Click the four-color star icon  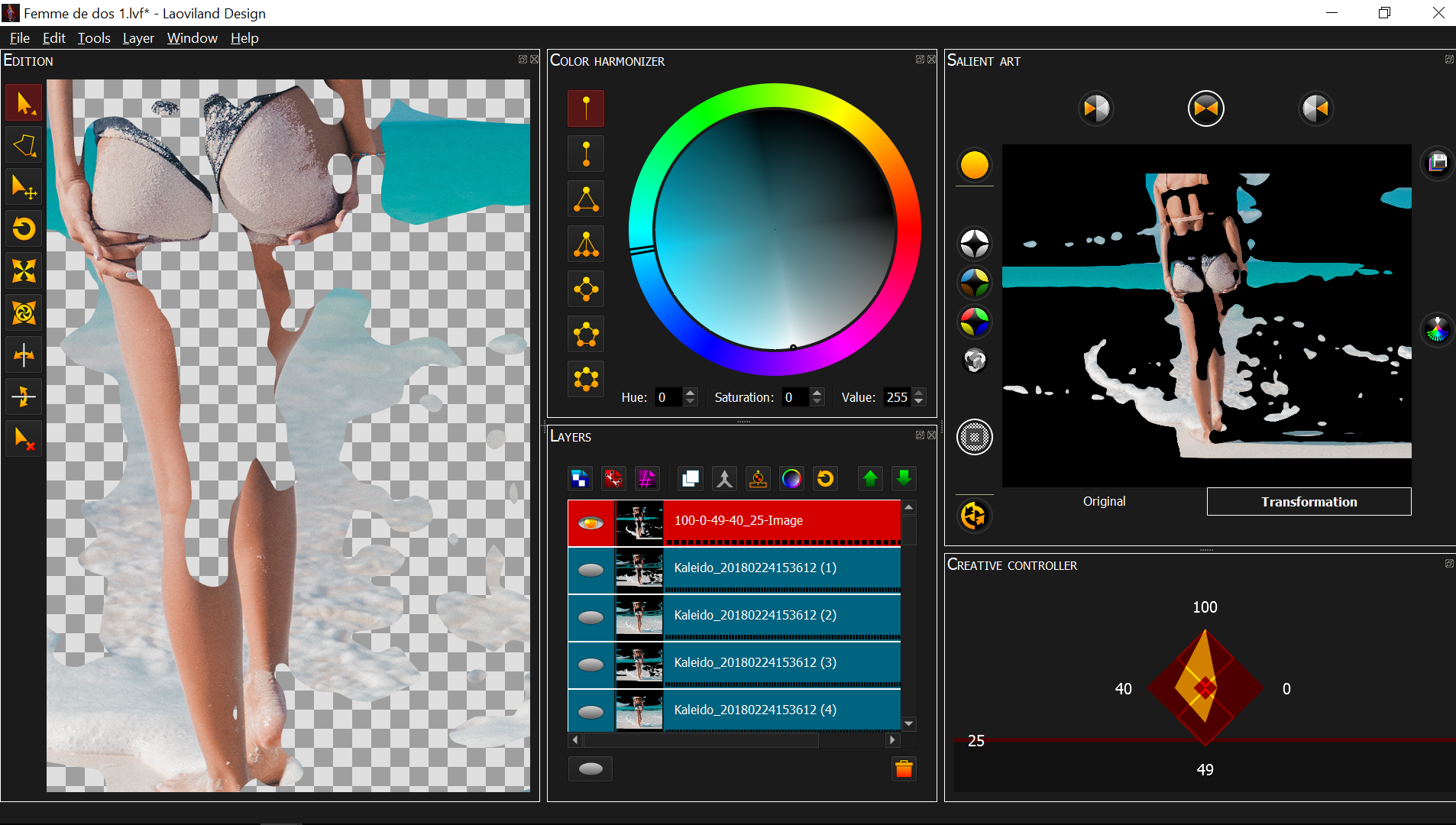click(974, 283)
